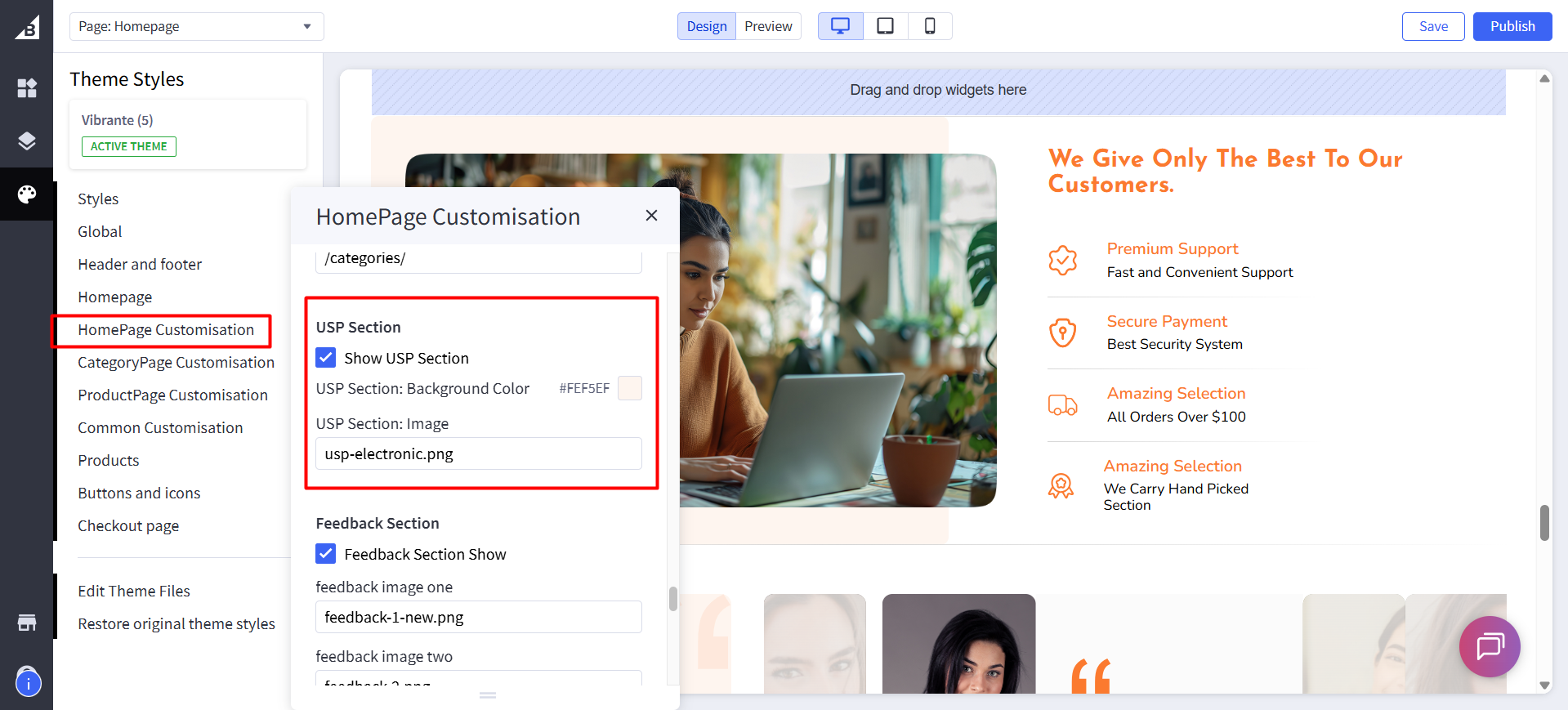Open the widgets grid icon in sidebar
Viewport: 1568px width, 710px height.
tap(27, 87)
